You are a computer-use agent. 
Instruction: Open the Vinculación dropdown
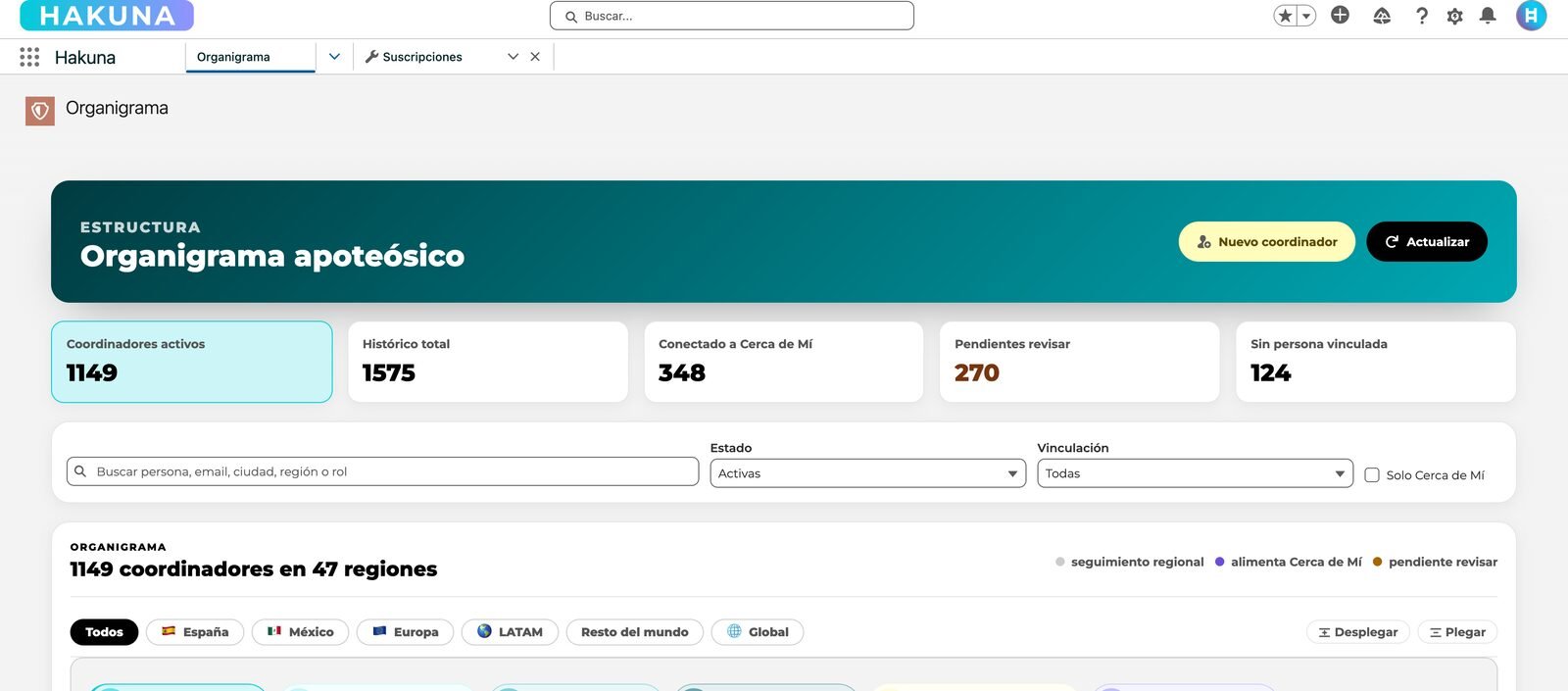(x=1195, y=473)
